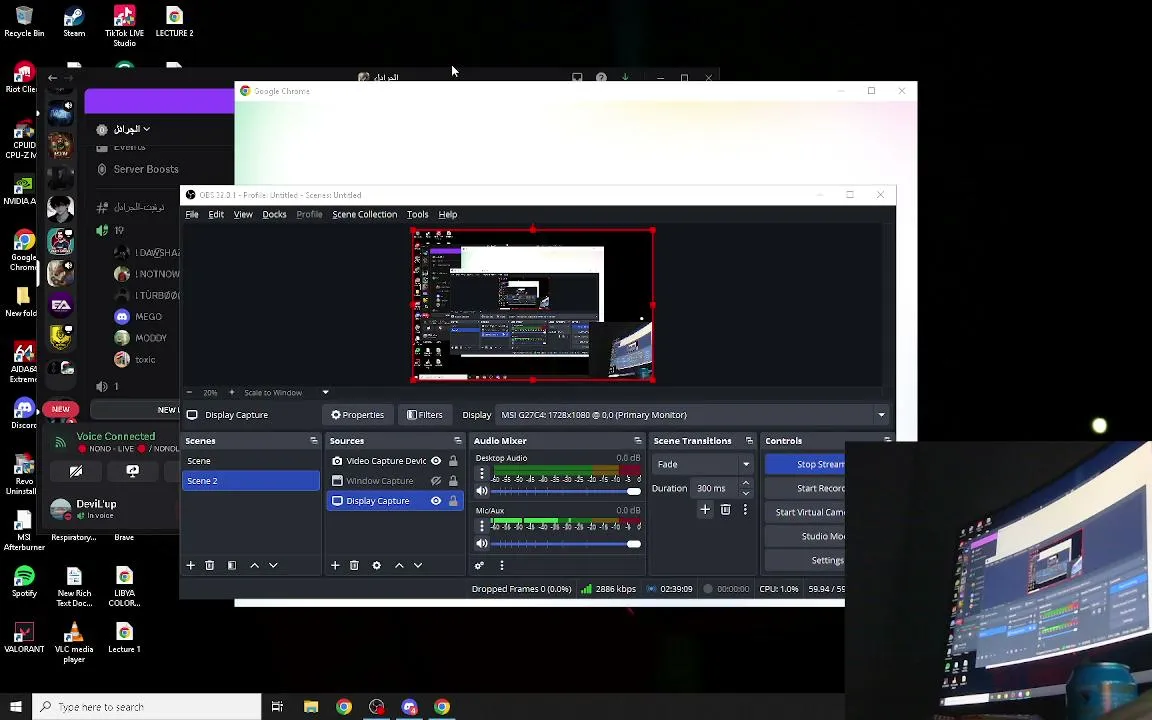The height and width of the screenshot is (720, 1152).
Task: Mute Desktop Audio speaker icon
Action: click(x=481, y=491)
